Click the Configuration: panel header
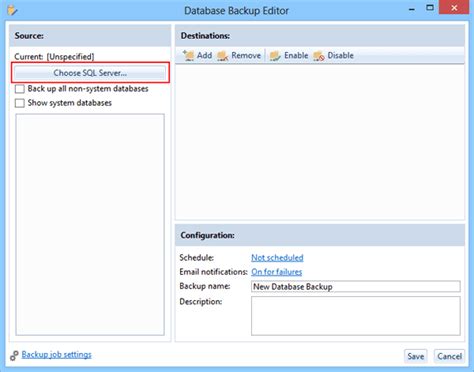Viewport: 474px width, 372px height. [320, 235]
